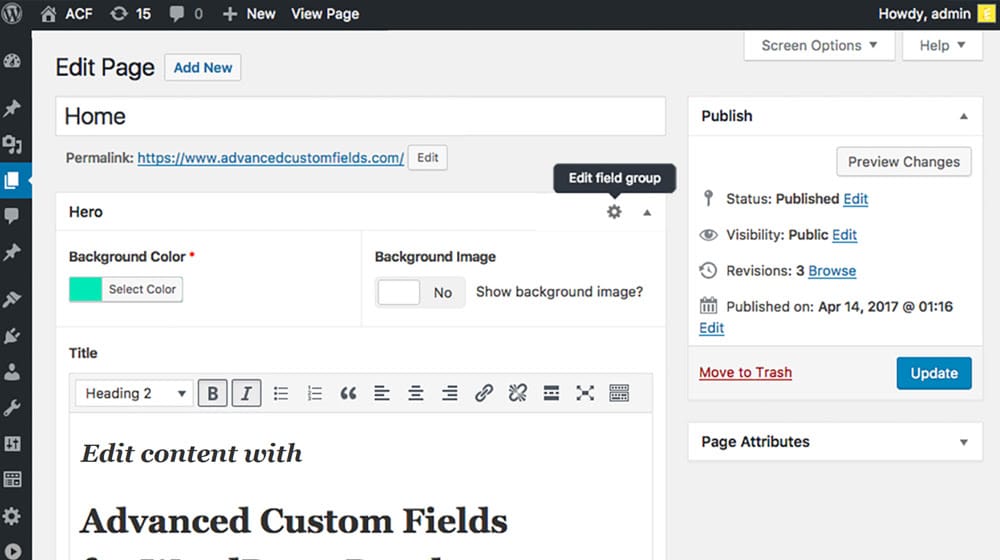Viewport: 1000px width, 560px height.
Task: Insert Read More tag
Action: tap(552, 393)
